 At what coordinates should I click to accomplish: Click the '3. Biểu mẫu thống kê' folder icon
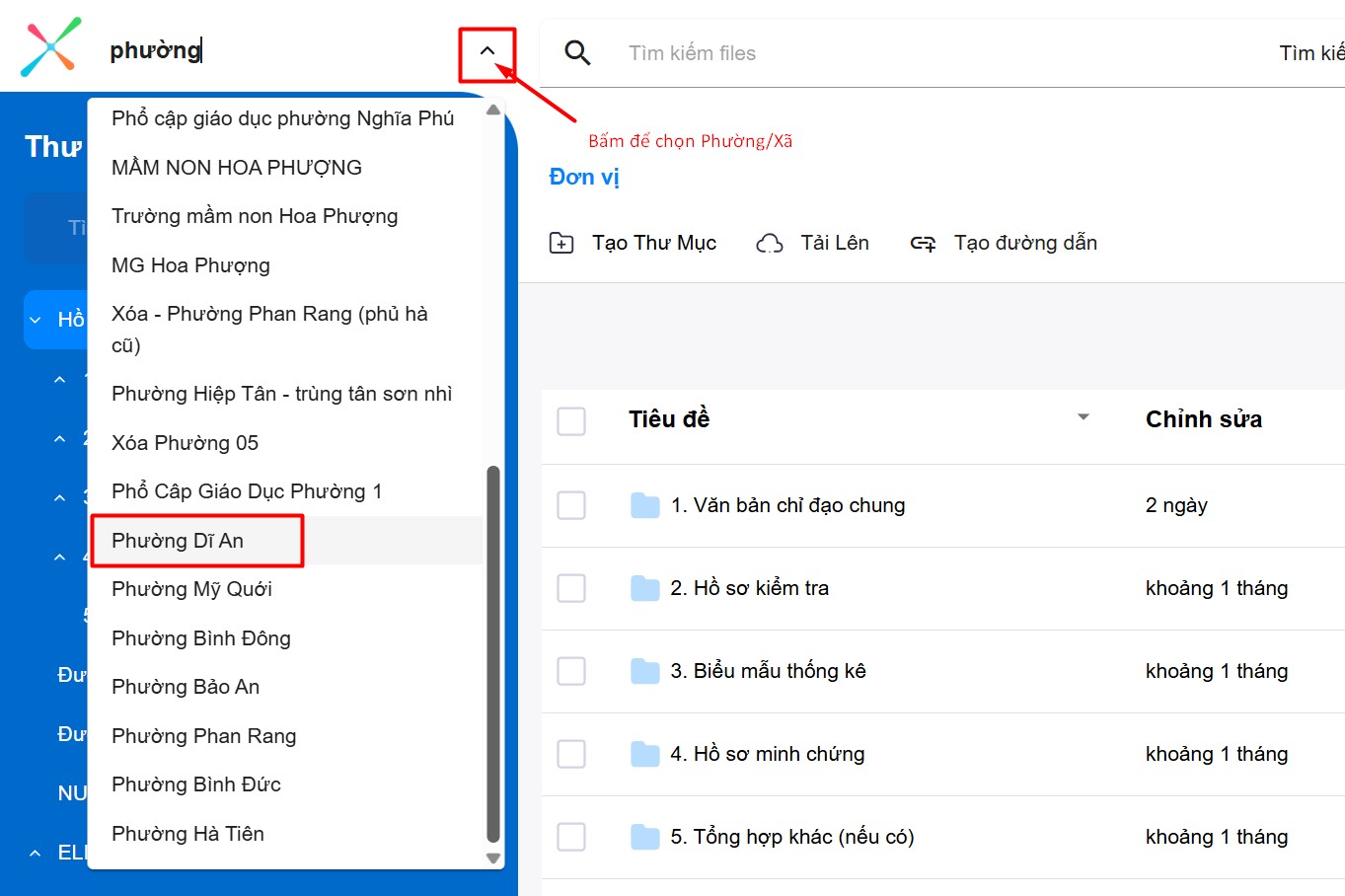click(x=645, y=672)
